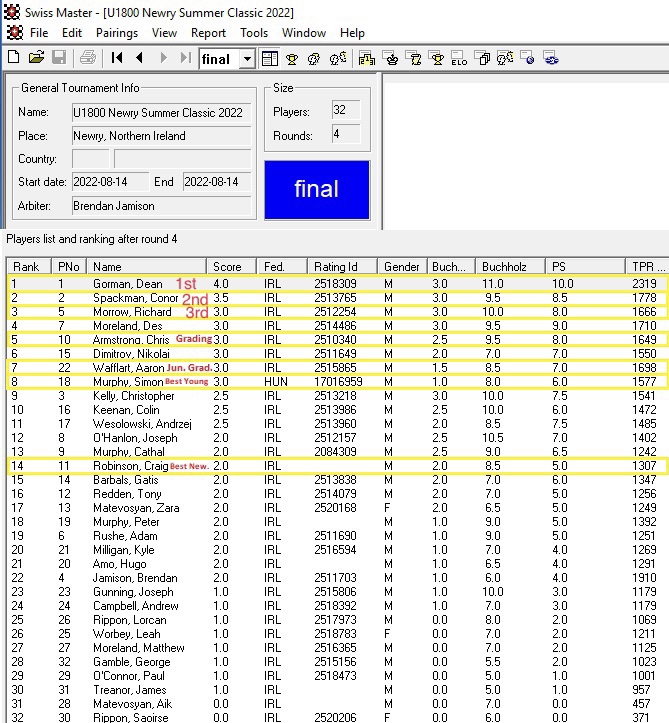Viewport: 669px width, 723px height.
Task: Go to the first round arrow
Action: (x=118, y=59)
